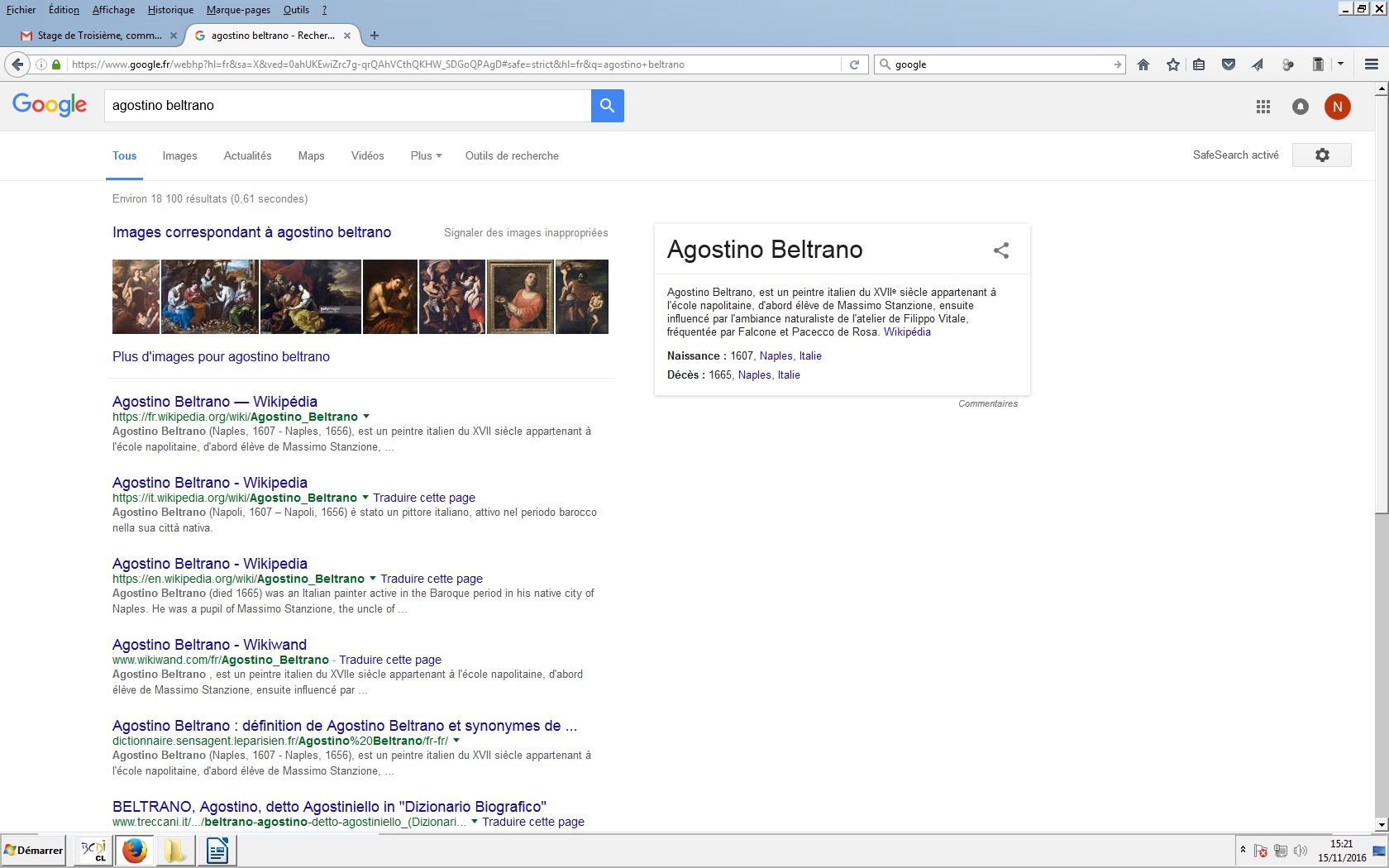The image size is (1389, 868).
Task: Open LibreOffice Writer in the taskbar
Action: pos(217,850)
